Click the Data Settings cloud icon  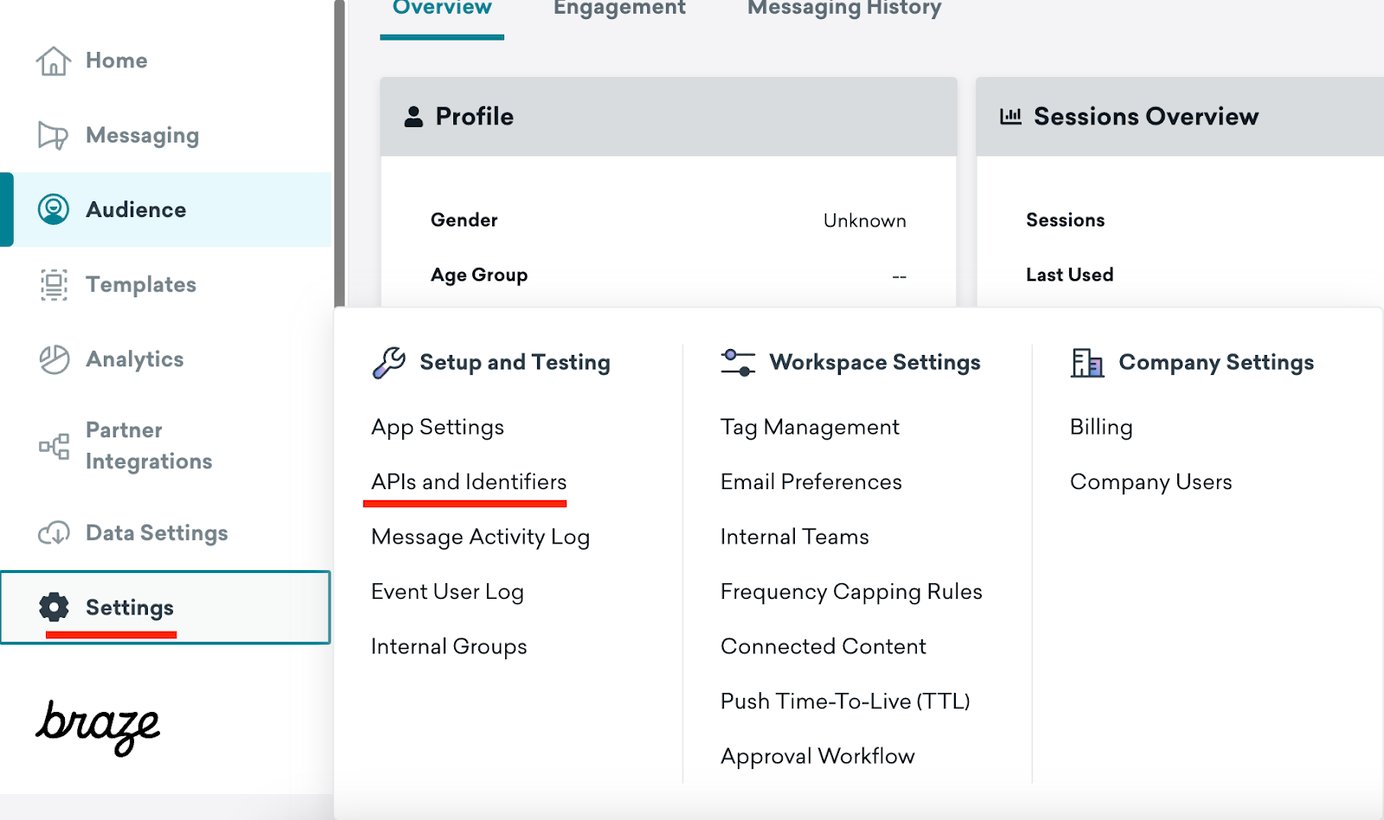point(53,533)
